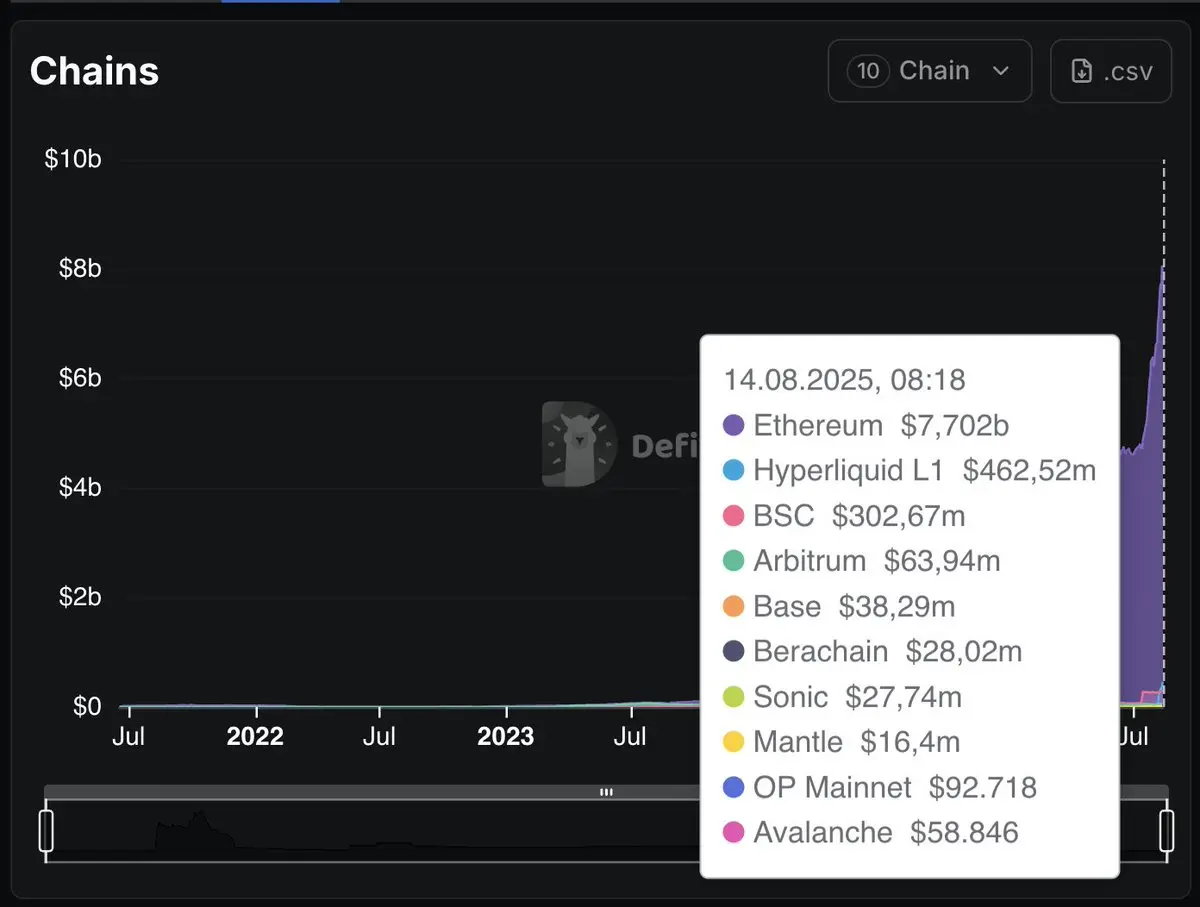Click the Chains heading
Screen dimensions: 1200x907
click(x=94, y=71)
